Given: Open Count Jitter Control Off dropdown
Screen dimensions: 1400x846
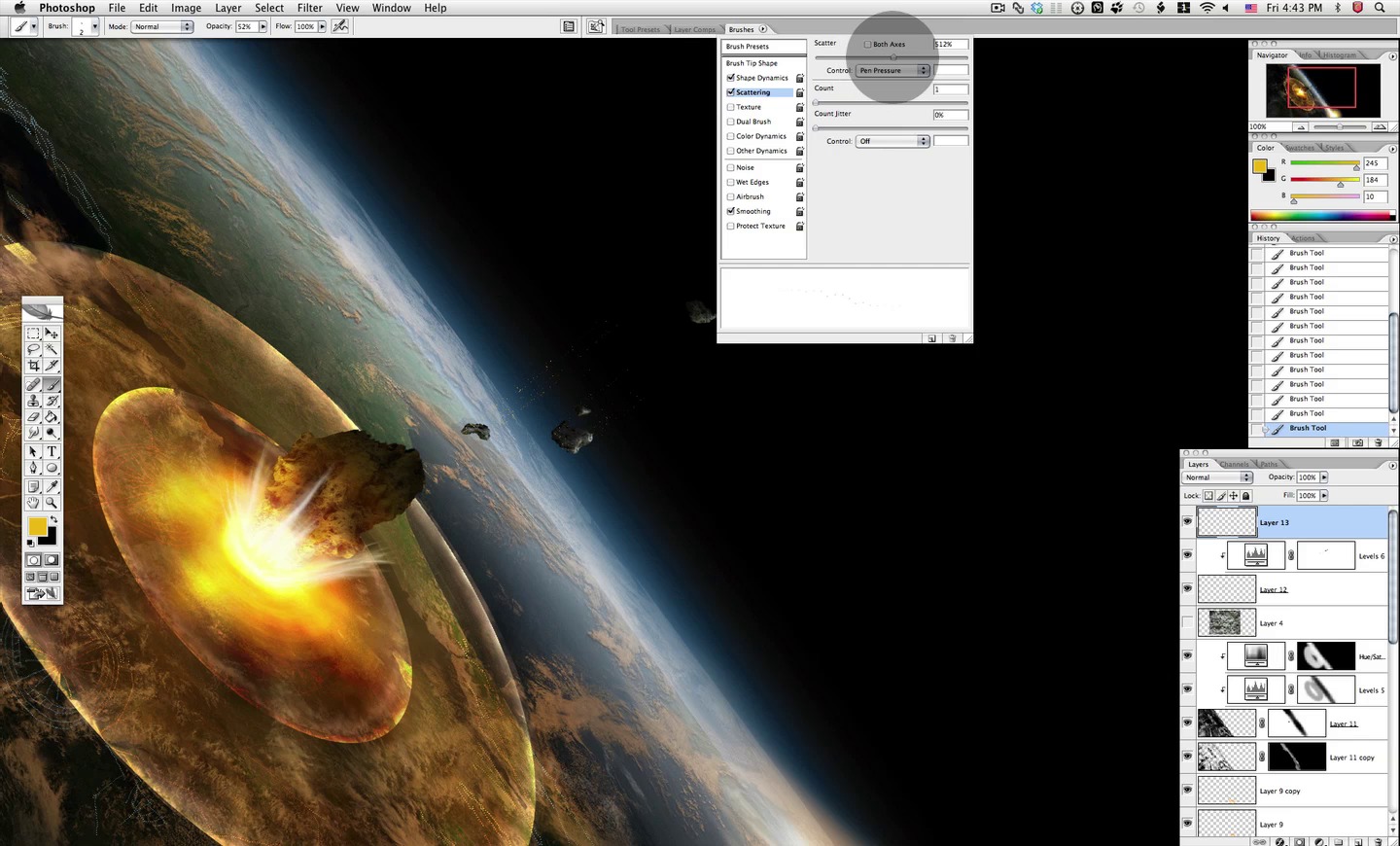Looking at the screenshot, I should [893, 141].
